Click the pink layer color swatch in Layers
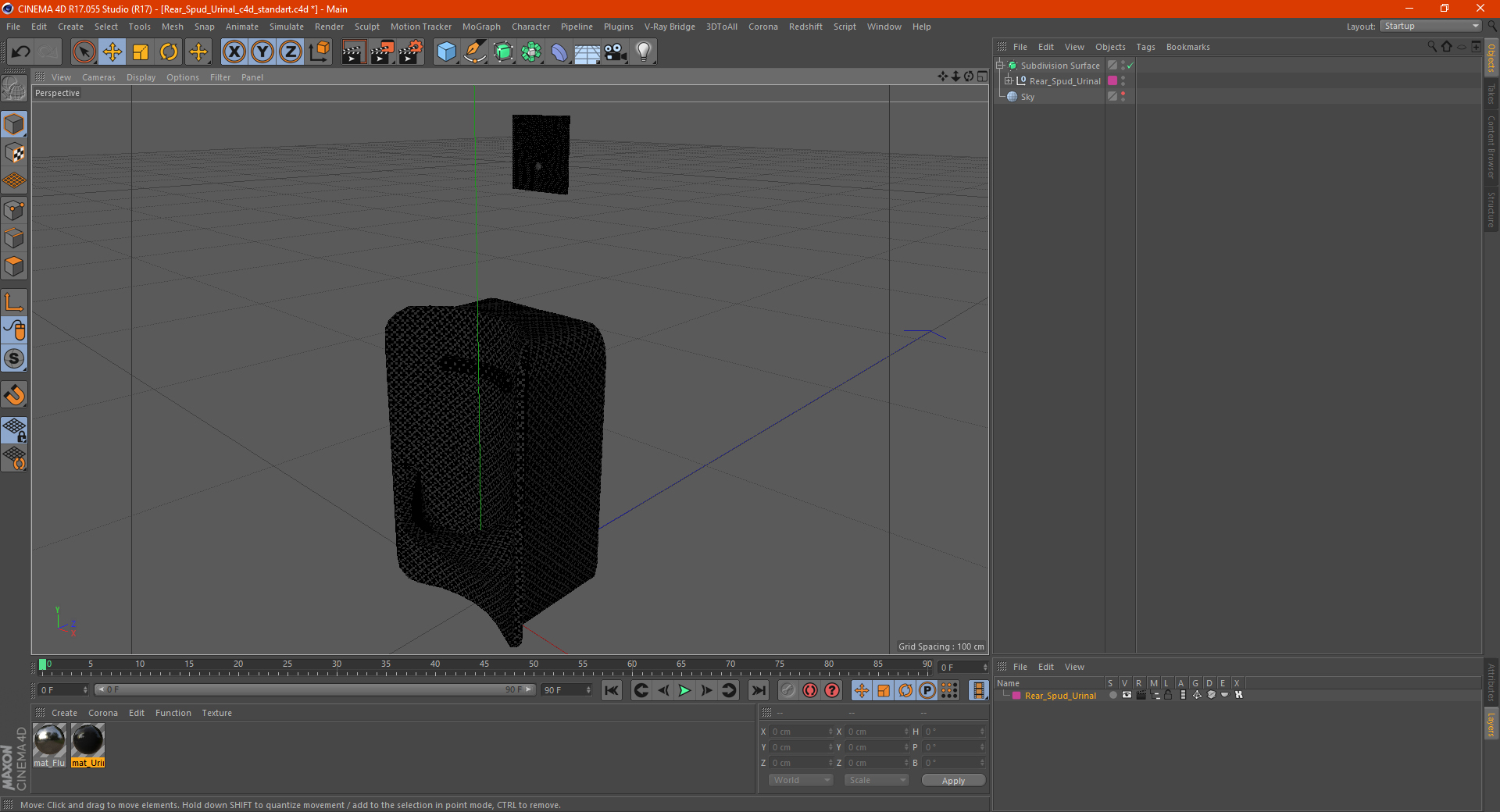 click(1016, 696)
